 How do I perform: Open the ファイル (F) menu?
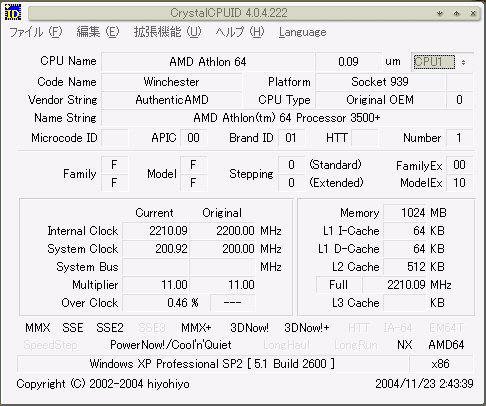coord(36,32)
